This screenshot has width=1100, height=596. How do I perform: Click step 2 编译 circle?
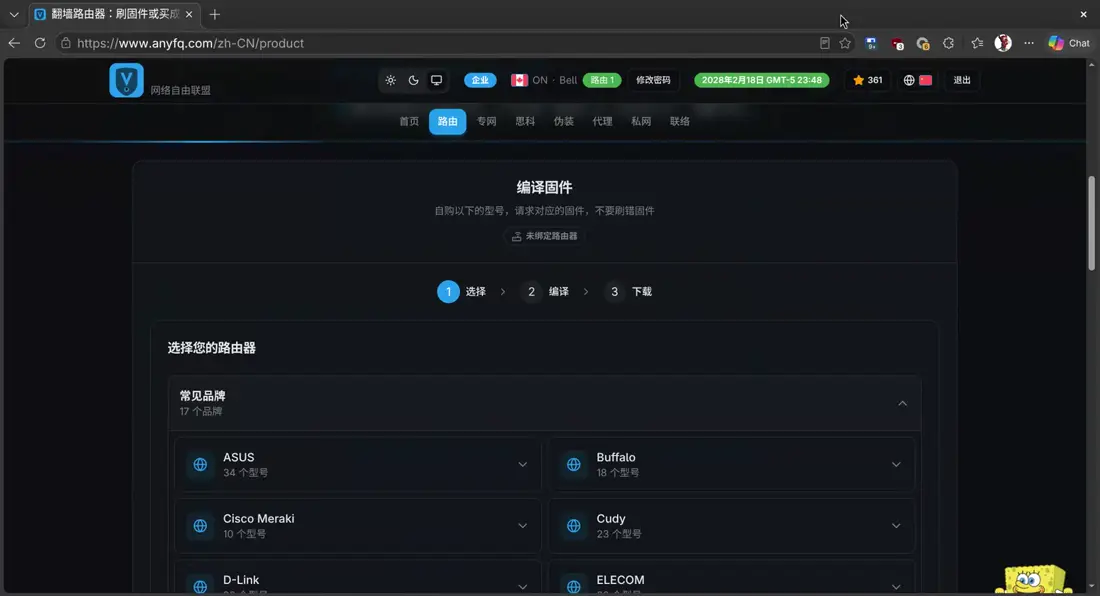531,292
